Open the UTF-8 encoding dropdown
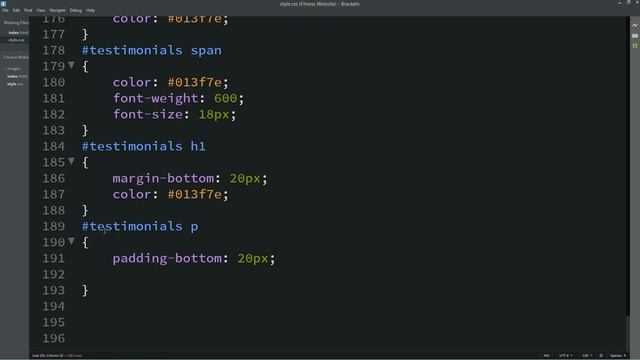 click(x=565, y=356)
